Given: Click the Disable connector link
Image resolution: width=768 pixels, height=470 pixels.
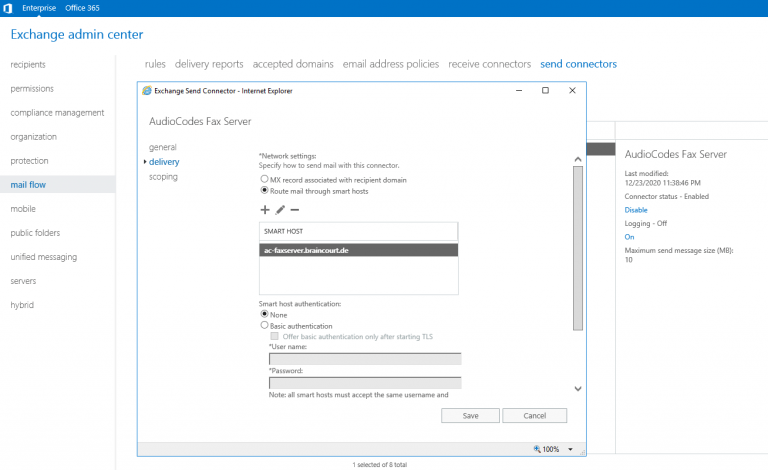Looking at the screenshot, I should 636,210.
